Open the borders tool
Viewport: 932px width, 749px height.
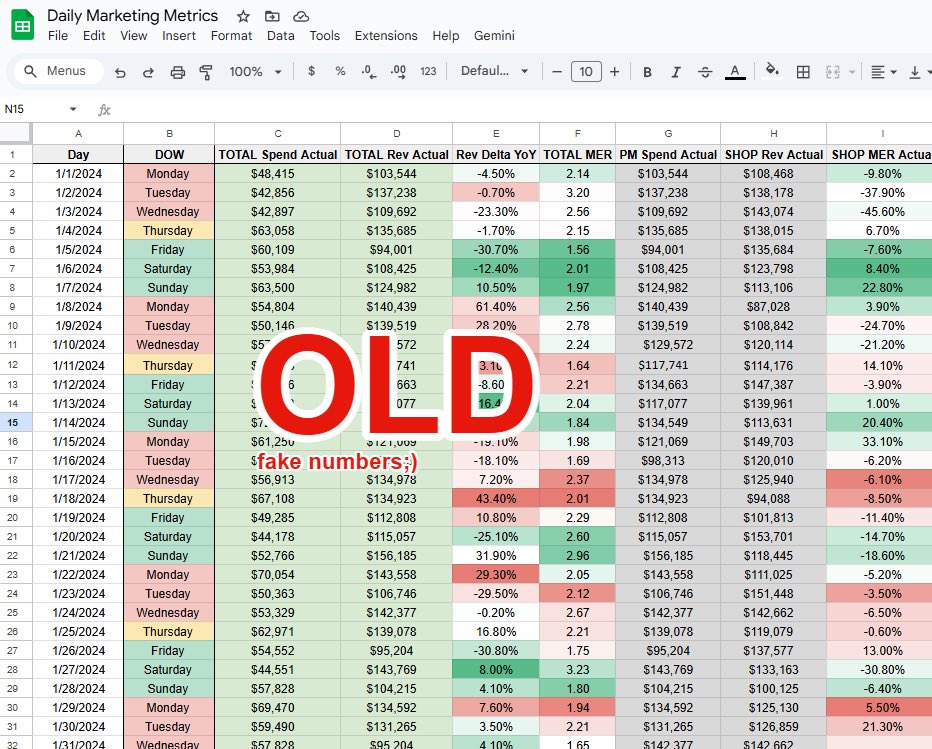[803, 72]
